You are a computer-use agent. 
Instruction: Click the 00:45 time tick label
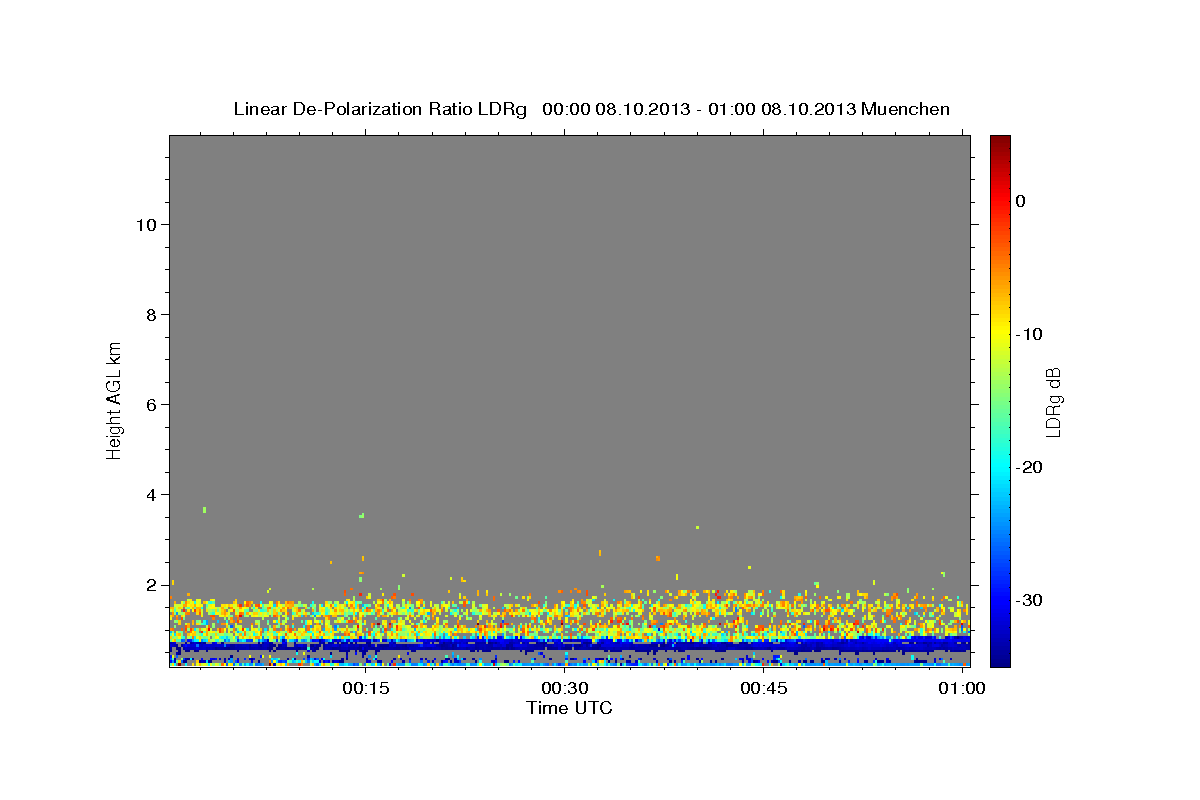click(765, 689)
